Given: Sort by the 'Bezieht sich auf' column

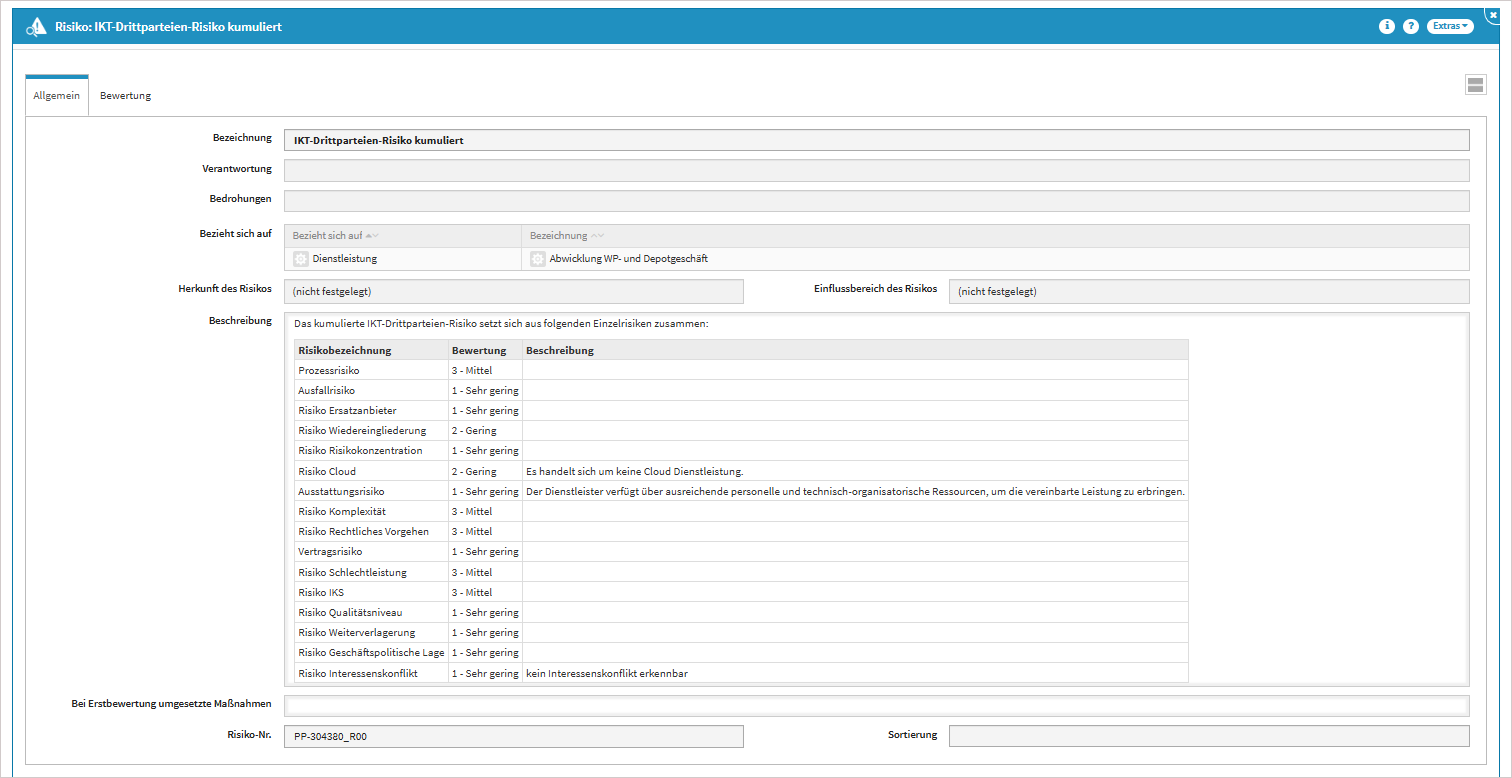Looking at the screenshot, I should [x=328, y=236].
